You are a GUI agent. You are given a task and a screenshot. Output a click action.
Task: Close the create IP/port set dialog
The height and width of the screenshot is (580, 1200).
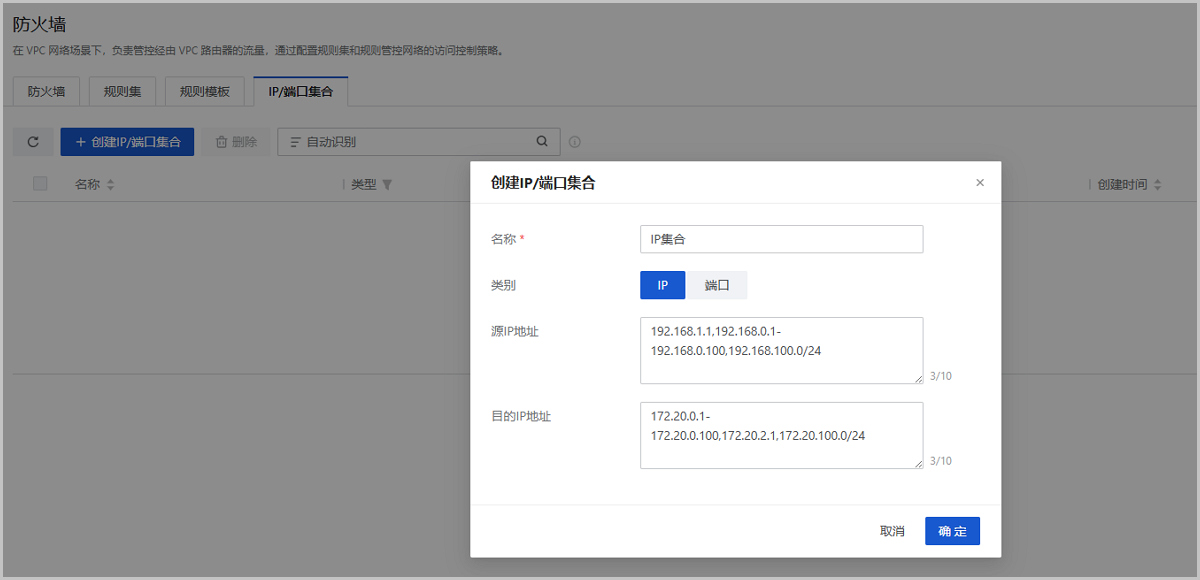tap(980, 182)
